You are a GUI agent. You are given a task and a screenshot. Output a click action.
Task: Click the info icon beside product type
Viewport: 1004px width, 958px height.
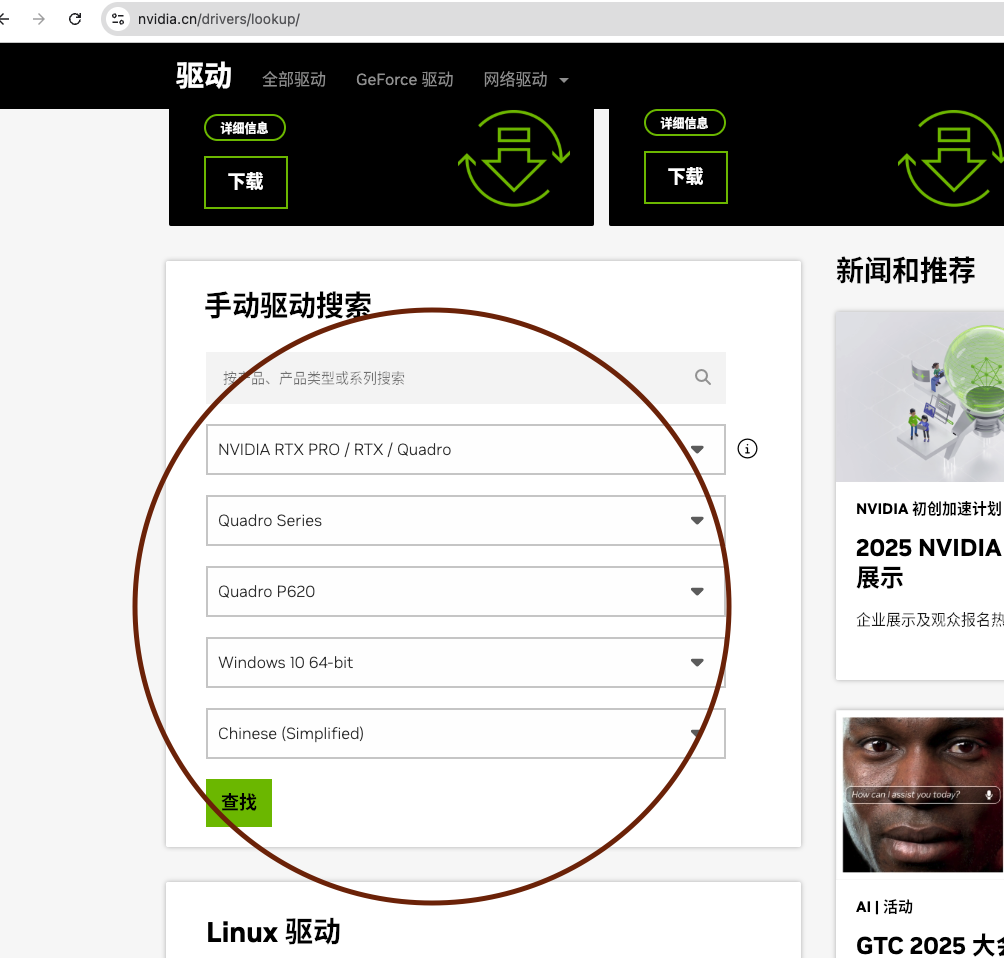(x=747, y=449)
